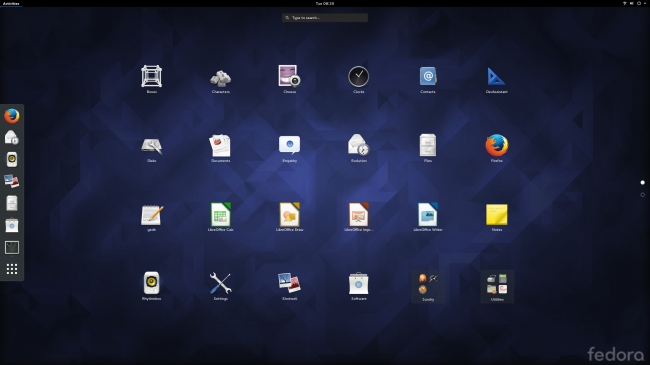Focus the Type to search field
Screen dimensions: 650x365
pyautogui.click(x=325, y=18)
